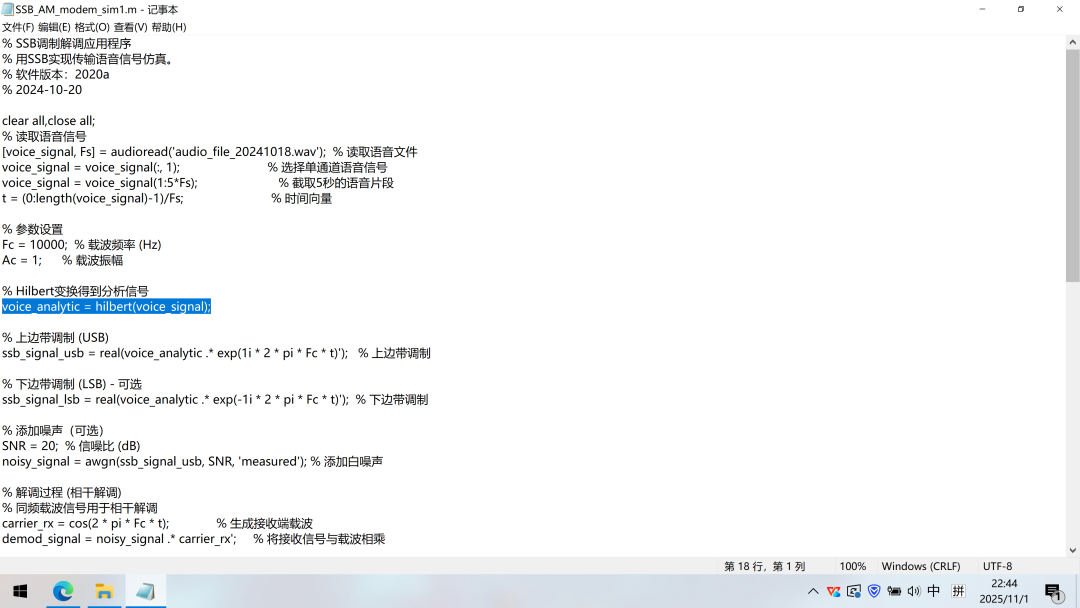Close the Notepad window
The width and height of the screenshot is (1080, 608).
1059,9
